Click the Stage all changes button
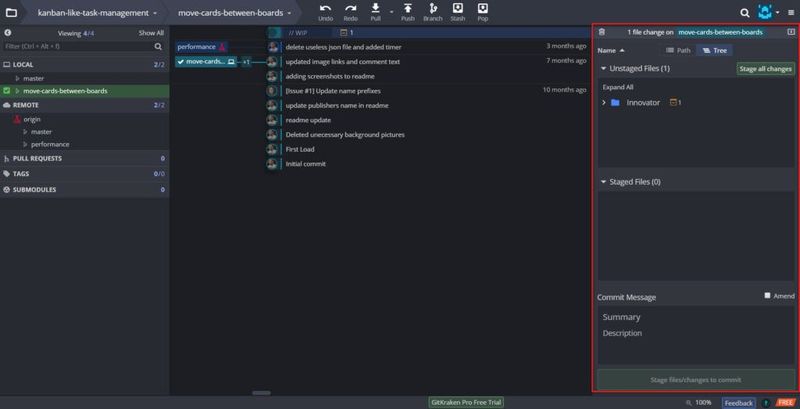Viewport: 800px width, 409px height. tap(764, 69)
